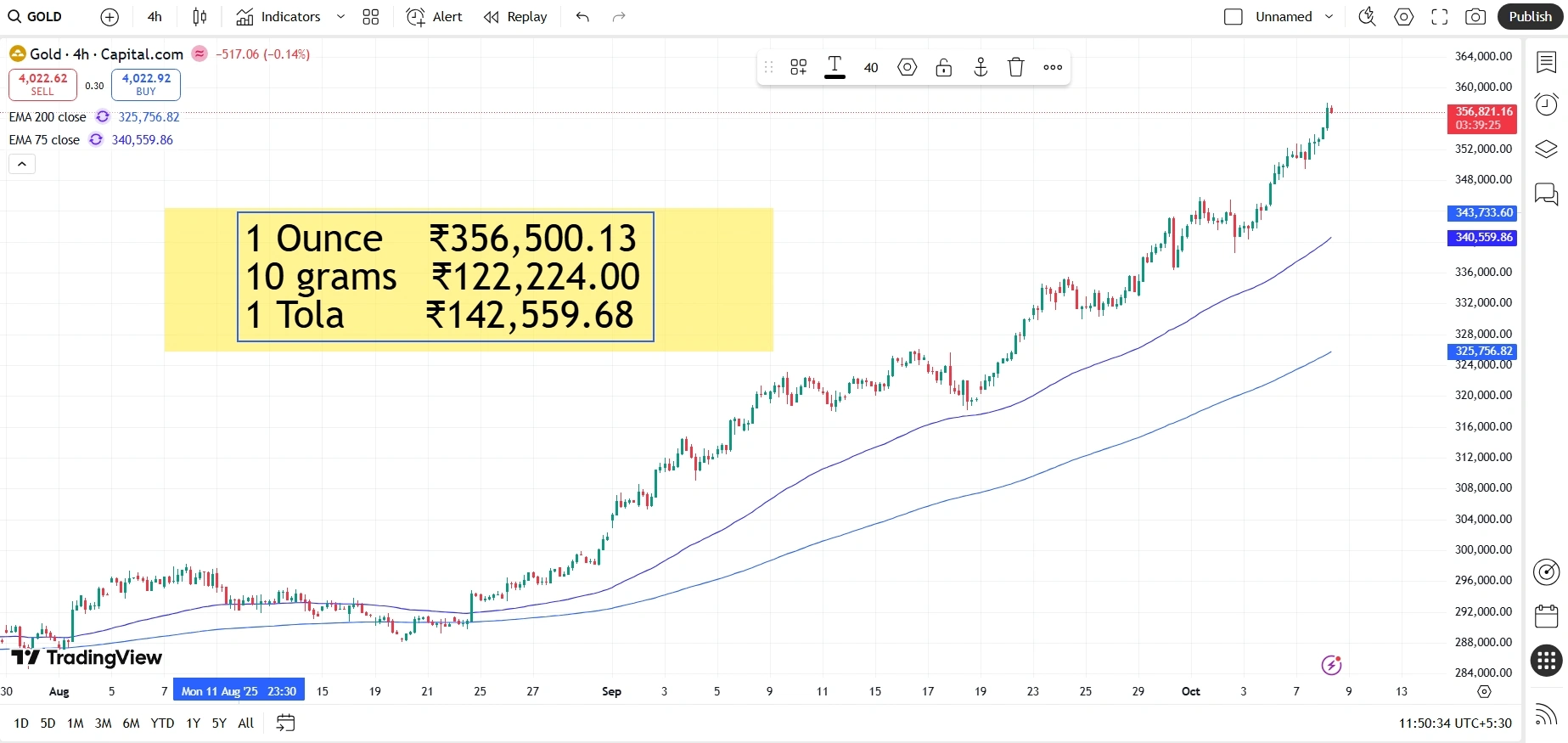Collapse the indicator legend chevron

[22, 164]
